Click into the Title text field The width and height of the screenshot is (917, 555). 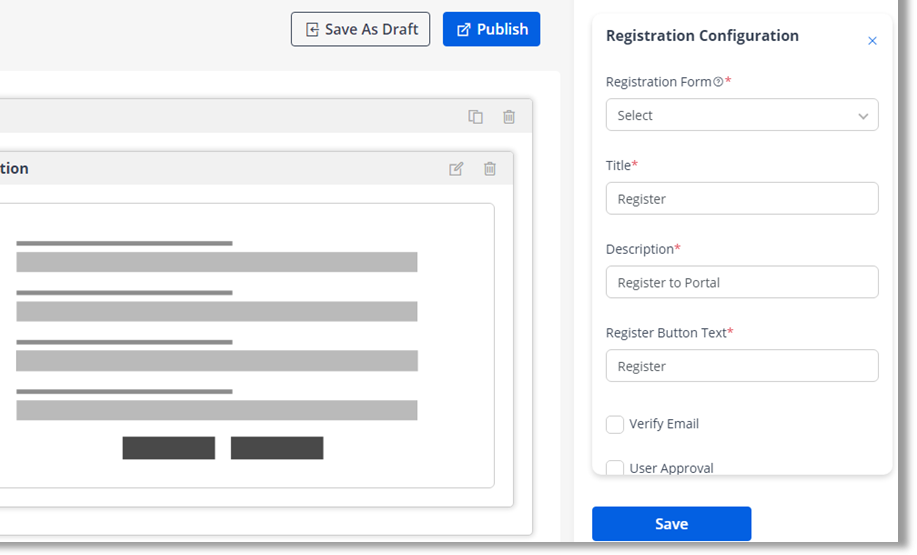click(742, 199)
